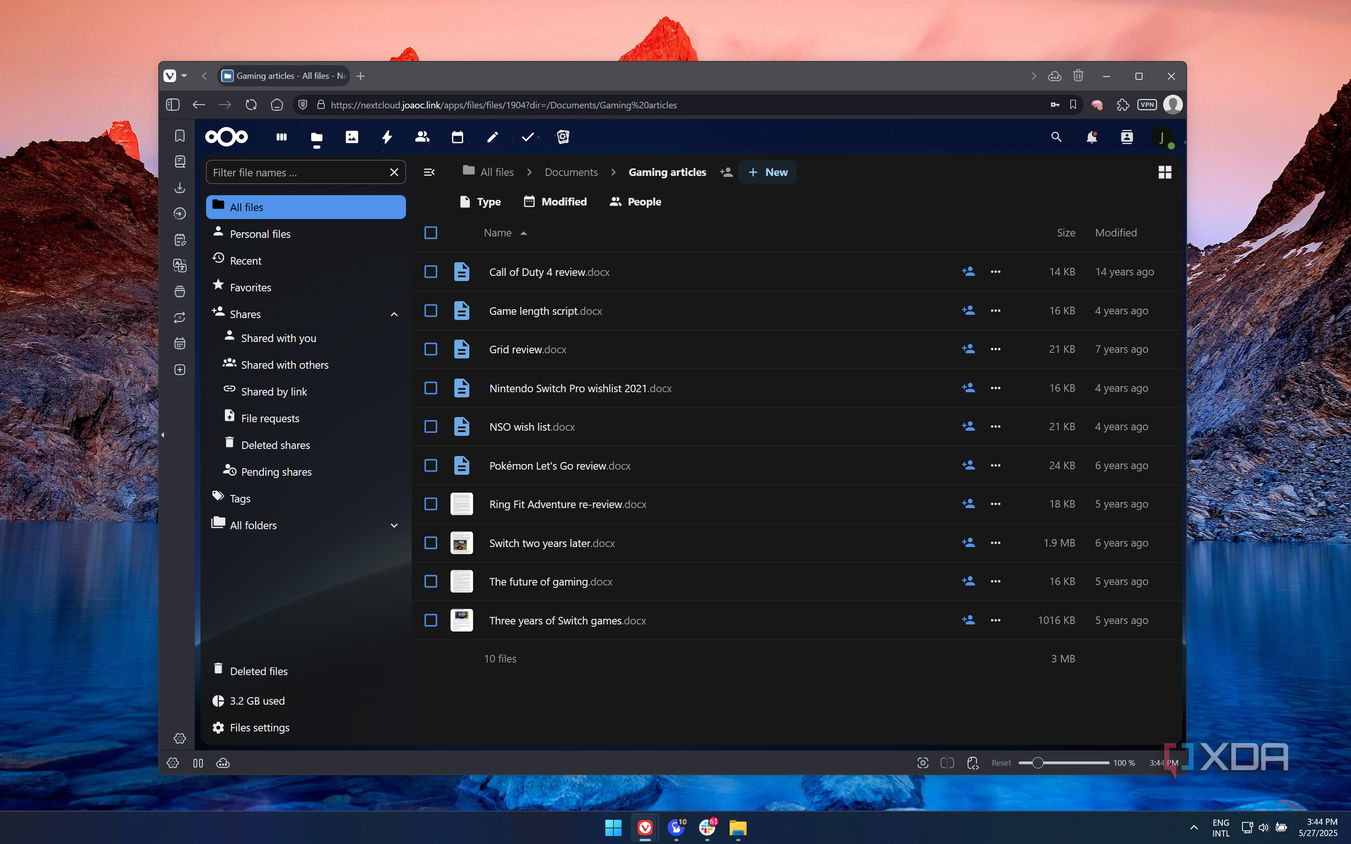Image resolution: width=1351 pixels, height=844 pixels.
Task: Open Vivaldi extensions puzzle icon
Action: click(1122, 104)
